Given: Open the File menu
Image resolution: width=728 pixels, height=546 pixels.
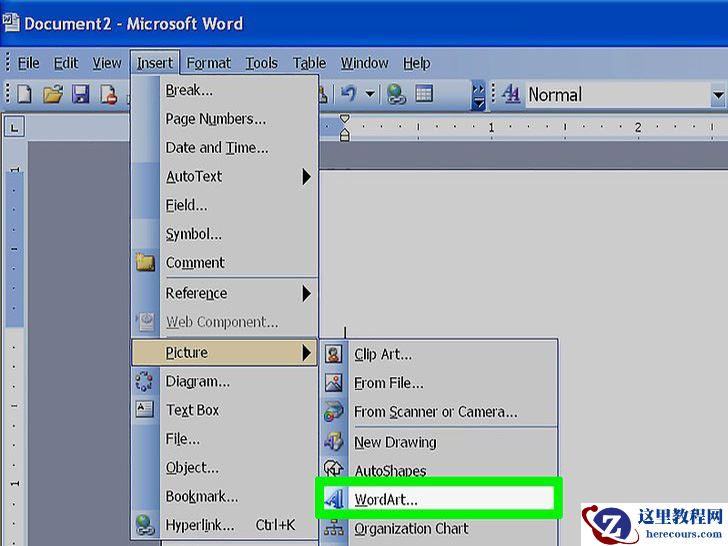Looking at the screenshot, I should pyautogui.click(x=28, y=63).
